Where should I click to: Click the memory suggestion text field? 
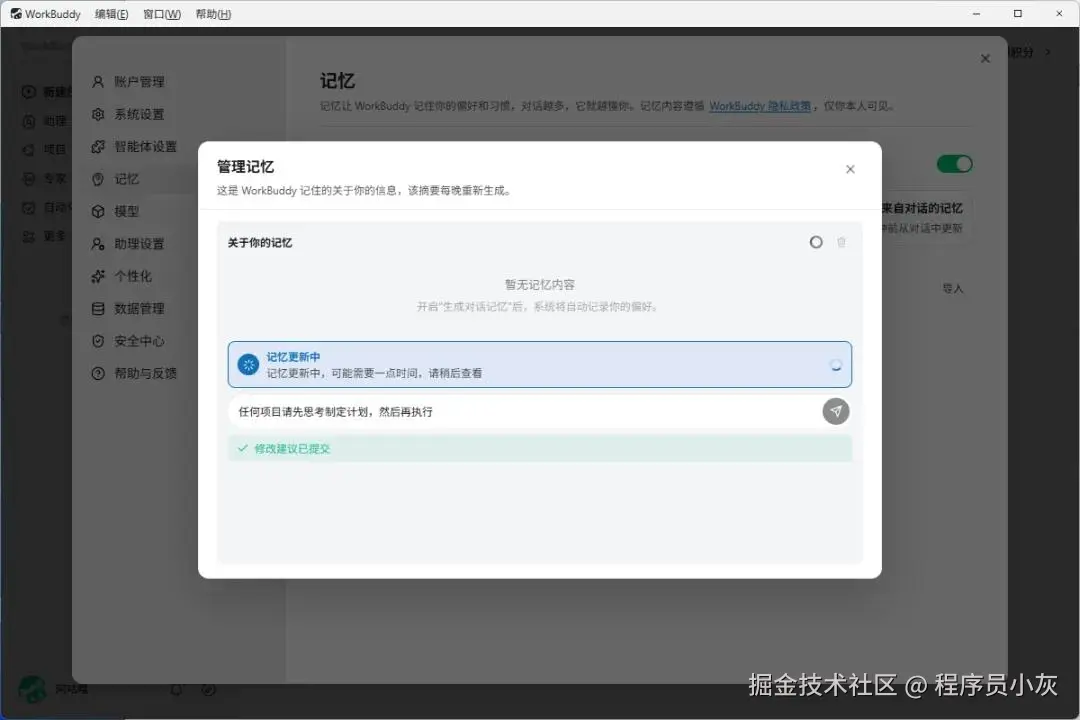click(x=525, y=412)
